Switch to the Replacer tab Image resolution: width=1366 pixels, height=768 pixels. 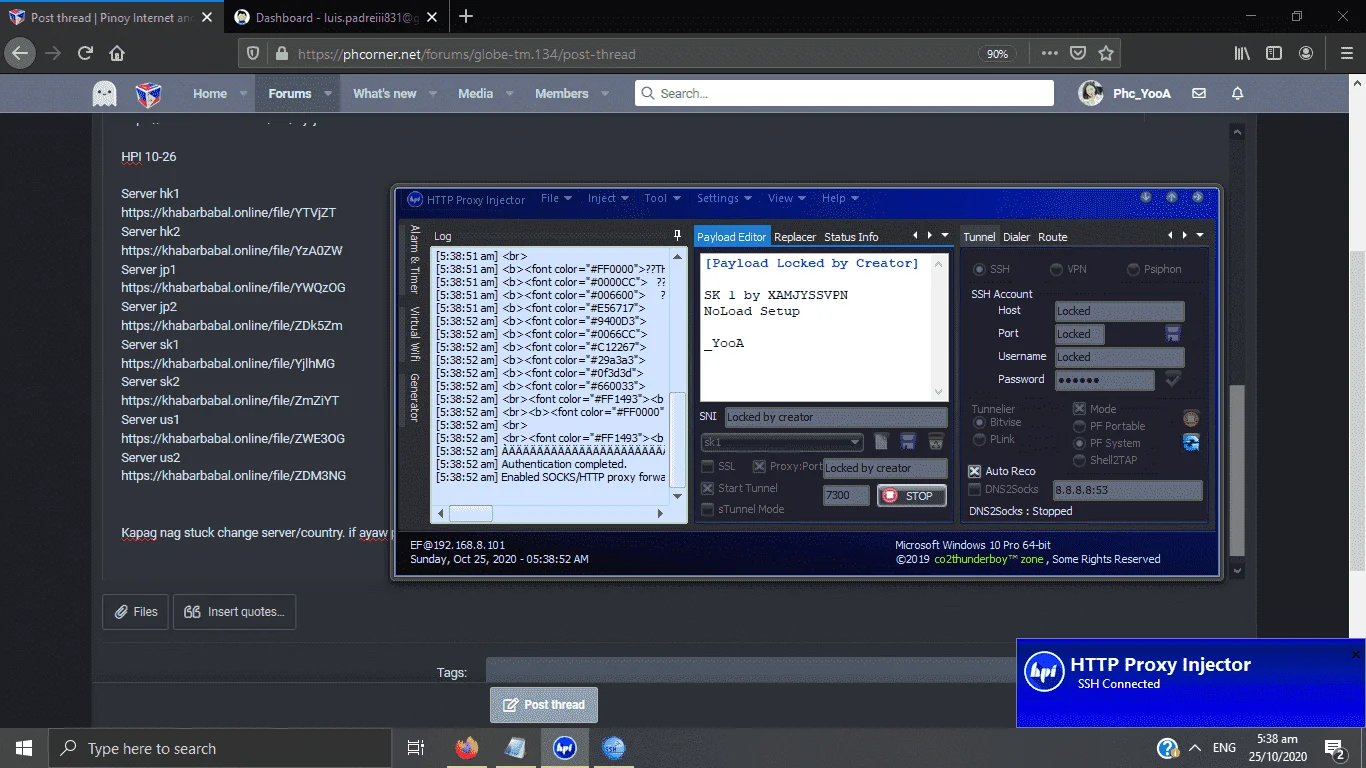click(x=795, y=237)
